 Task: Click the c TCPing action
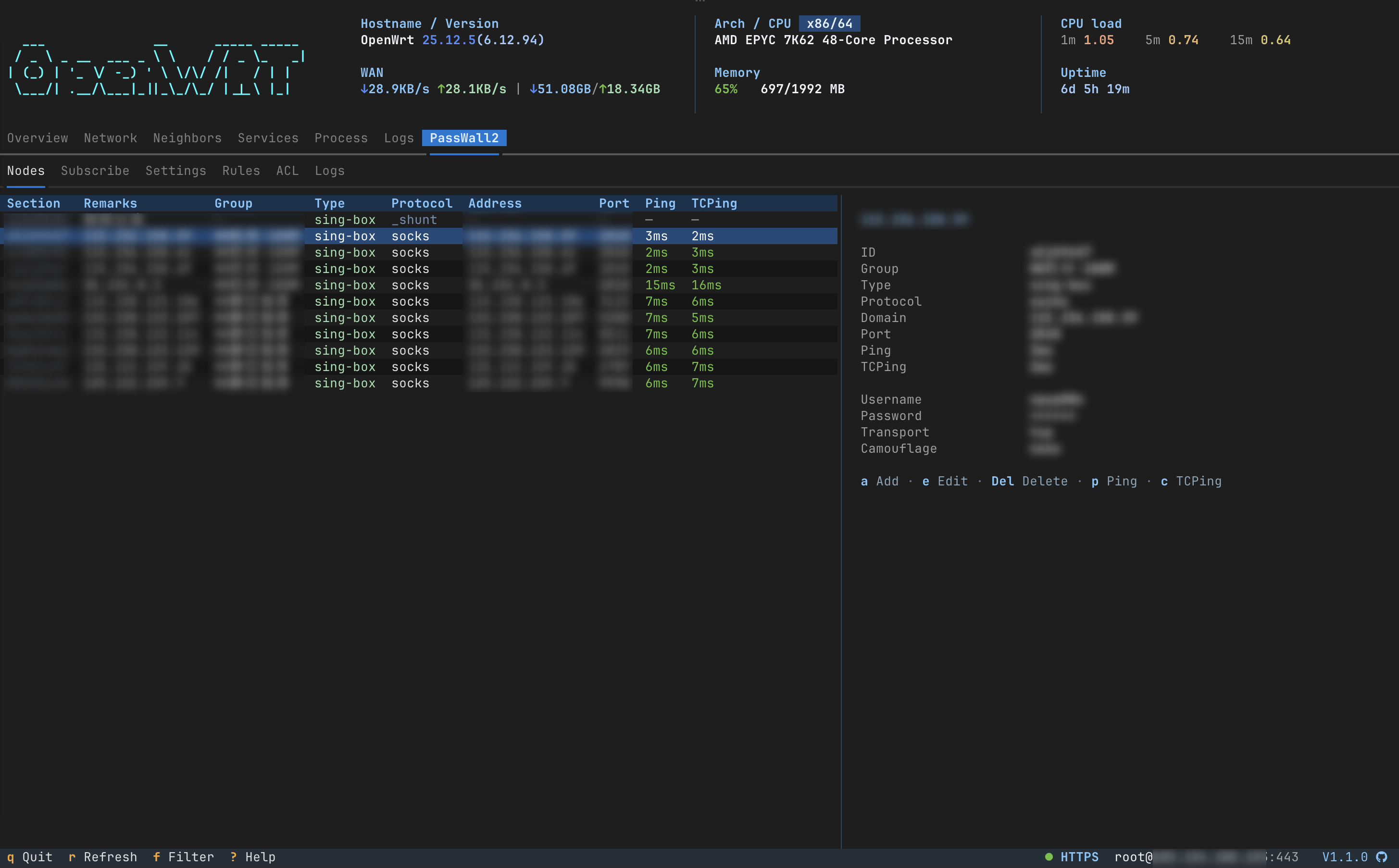[1191, 482]
